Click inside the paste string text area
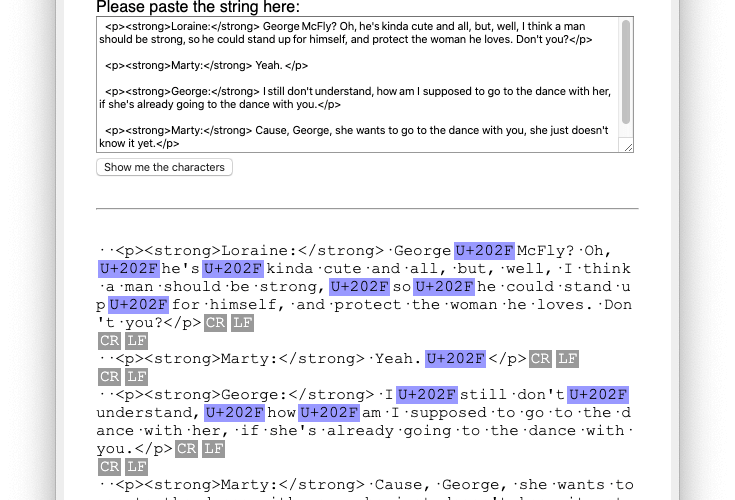The image size is (735, 500). tap(357, 84)
